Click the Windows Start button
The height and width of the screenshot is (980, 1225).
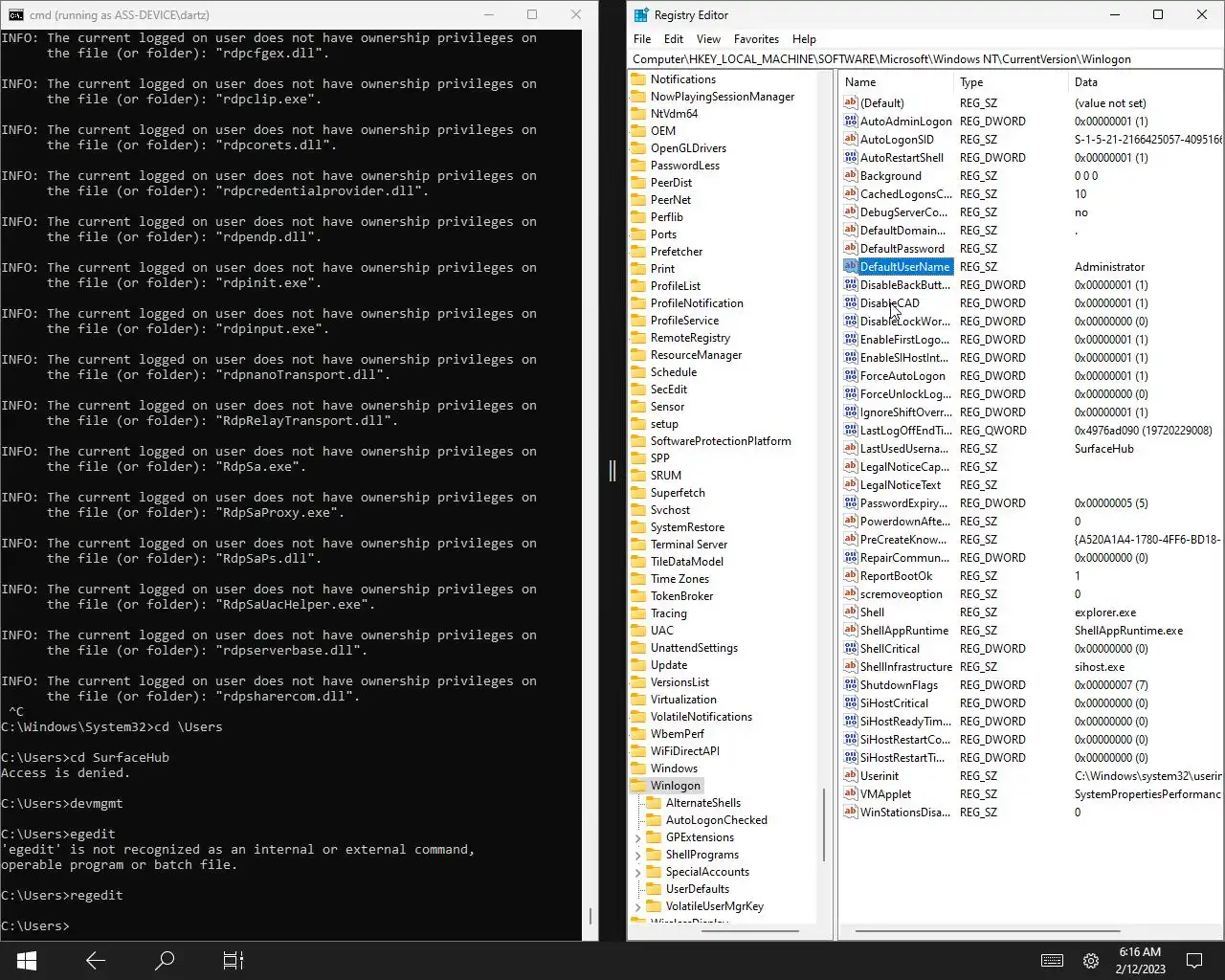coord(27,960)
